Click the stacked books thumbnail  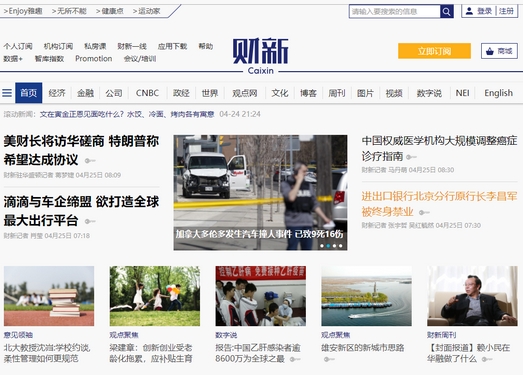click(49, 296)
